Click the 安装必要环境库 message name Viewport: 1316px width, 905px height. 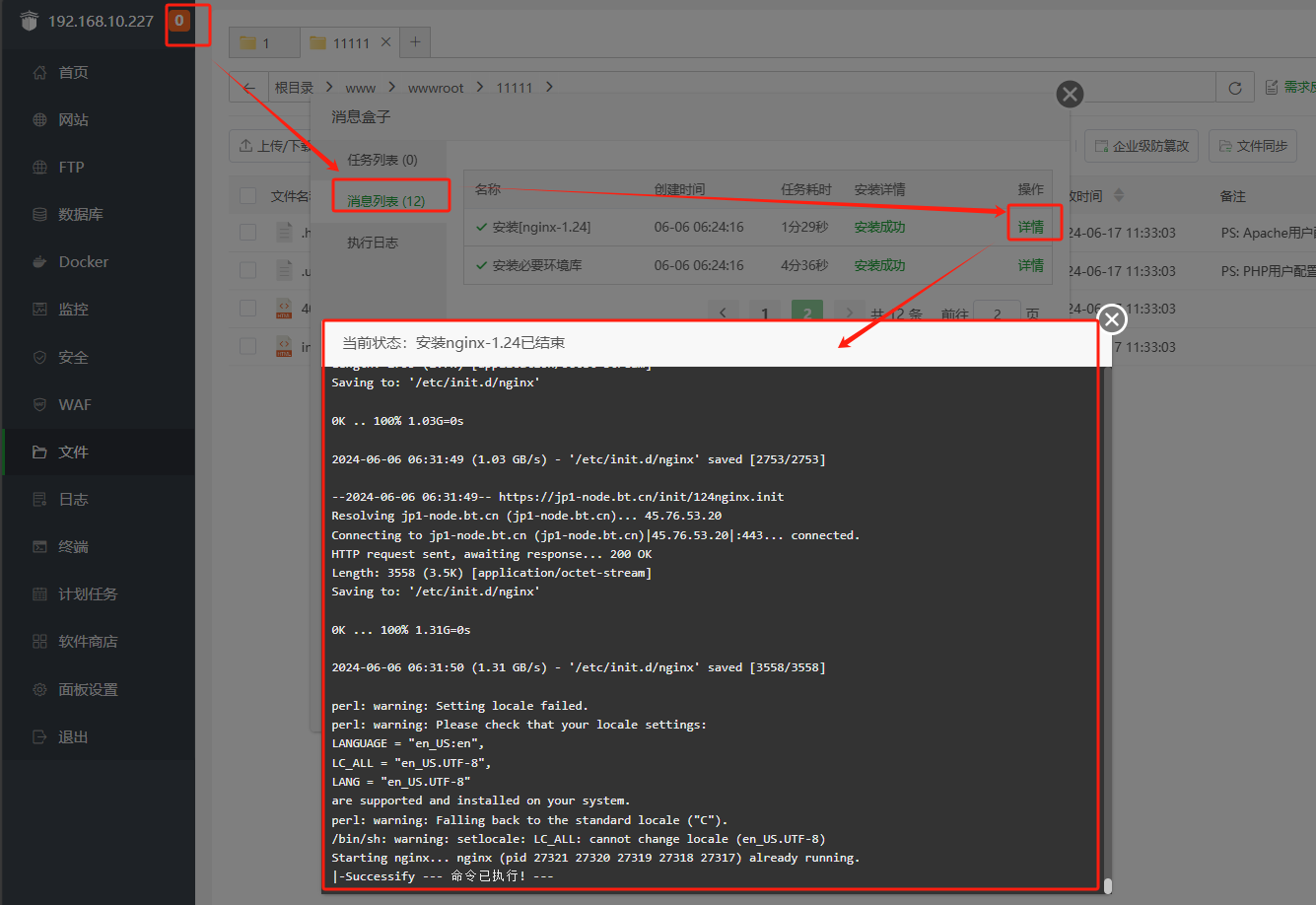tap(536, 265)
